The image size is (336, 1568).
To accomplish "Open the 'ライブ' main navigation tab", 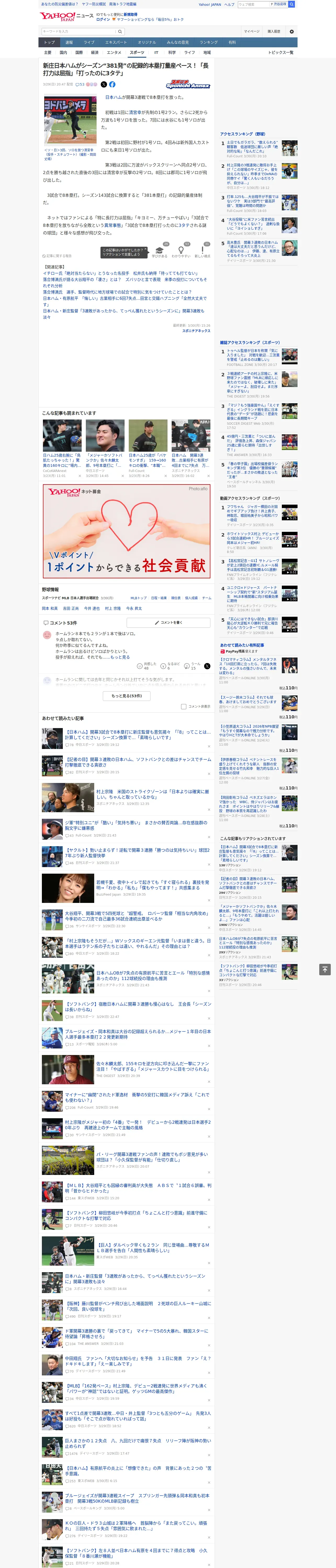I will pyautogui.click(x=89, y=43).
